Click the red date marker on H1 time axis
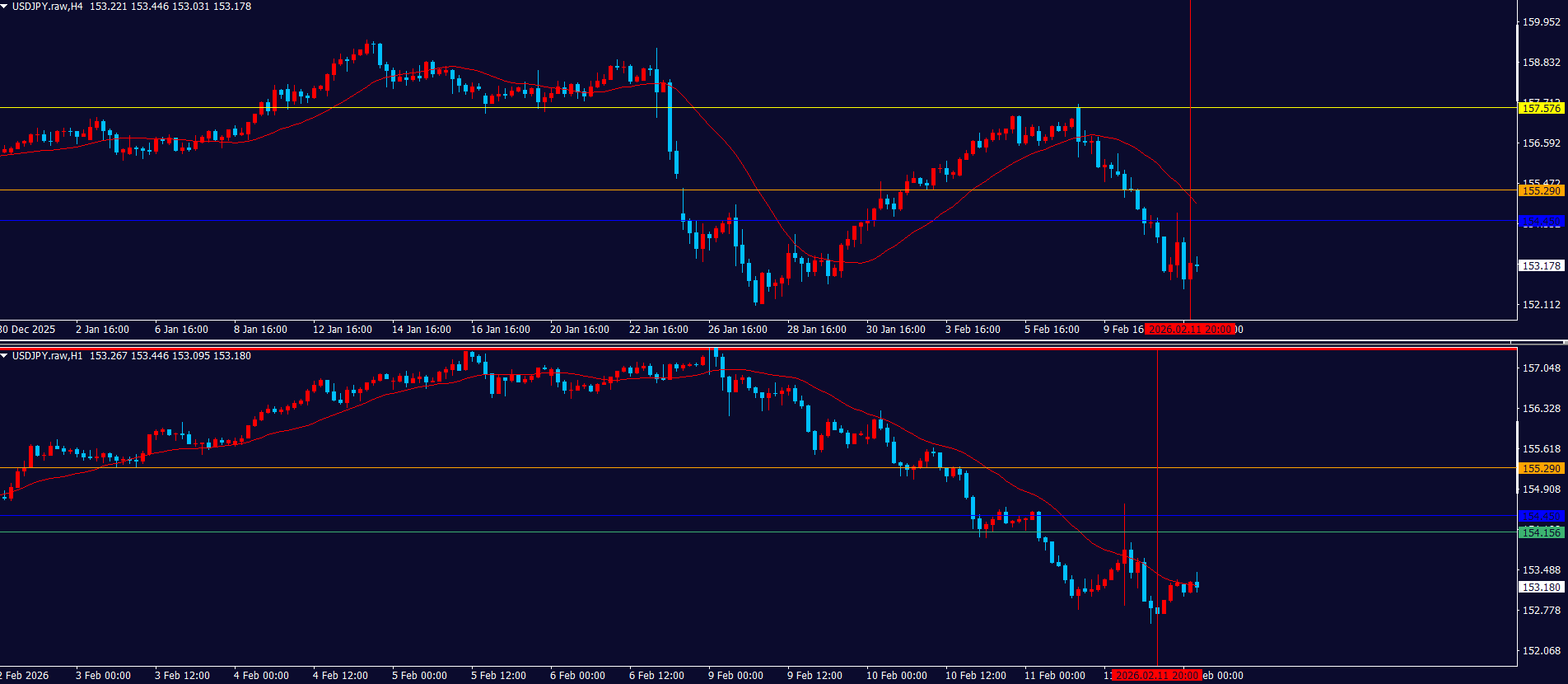The width and height of the screenshot is (1568, 684). coord(1157,676)
